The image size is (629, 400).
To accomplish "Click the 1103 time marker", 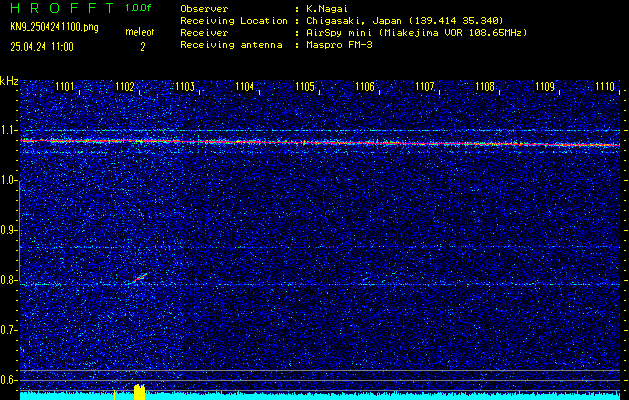I will (185, 86).
